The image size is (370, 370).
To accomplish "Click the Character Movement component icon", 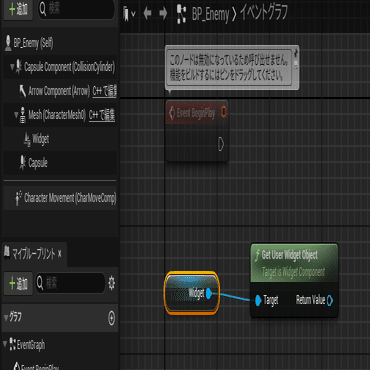I will 19,198.
